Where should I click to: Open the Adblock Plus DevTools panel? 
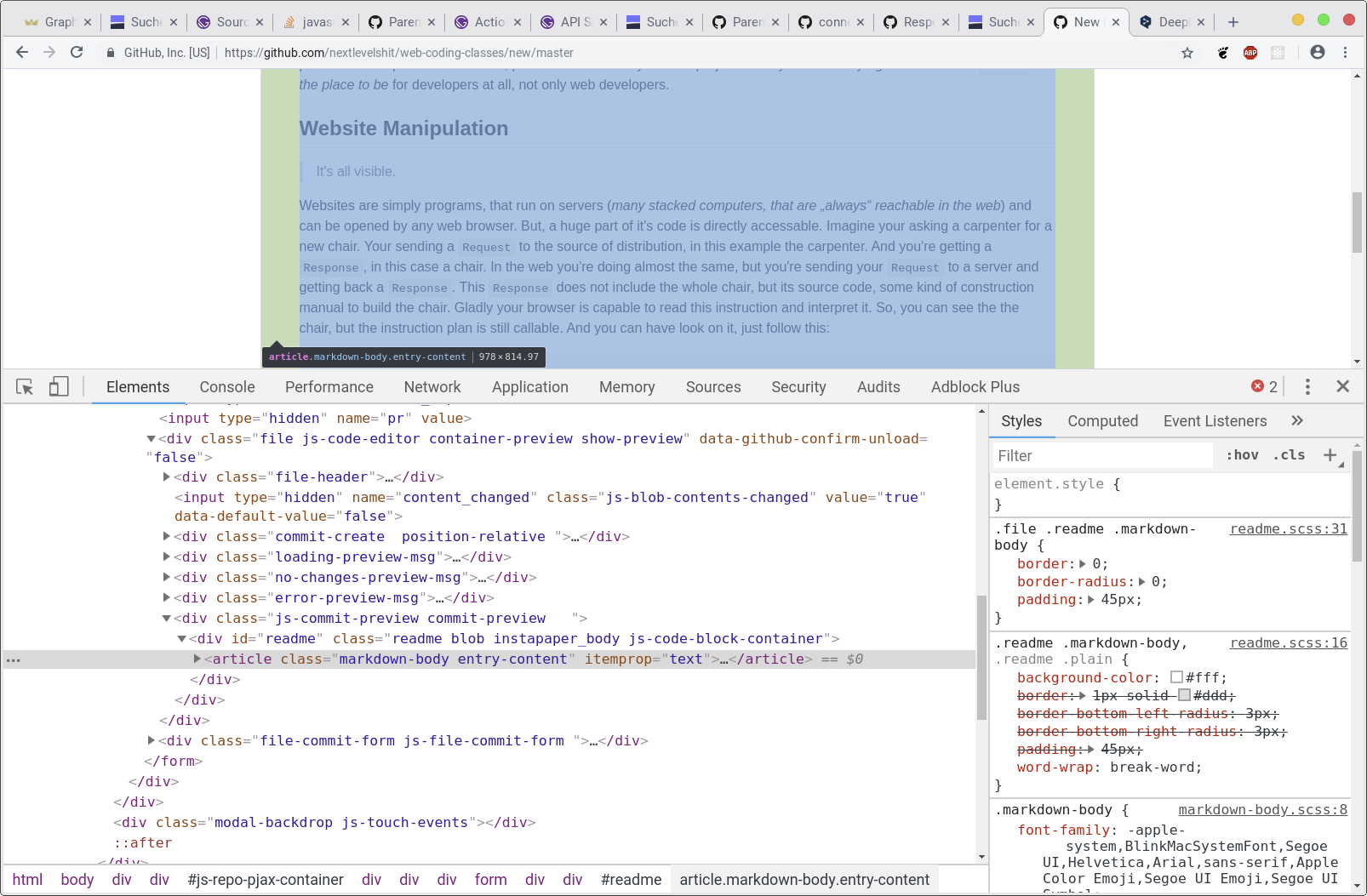[x=975, y=387]
